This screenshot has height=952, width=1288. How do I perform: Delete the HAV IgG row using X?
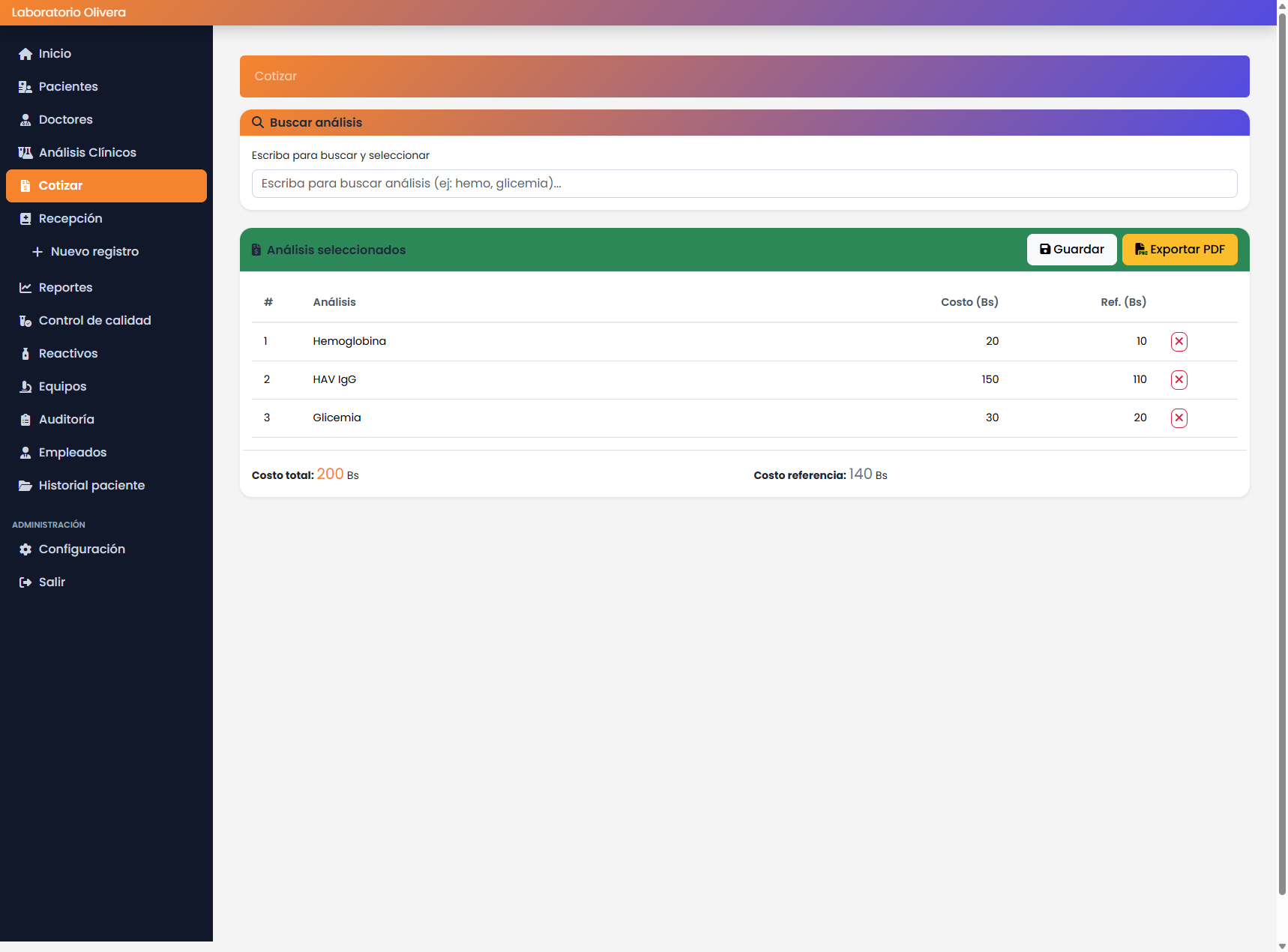point(1179,380)
